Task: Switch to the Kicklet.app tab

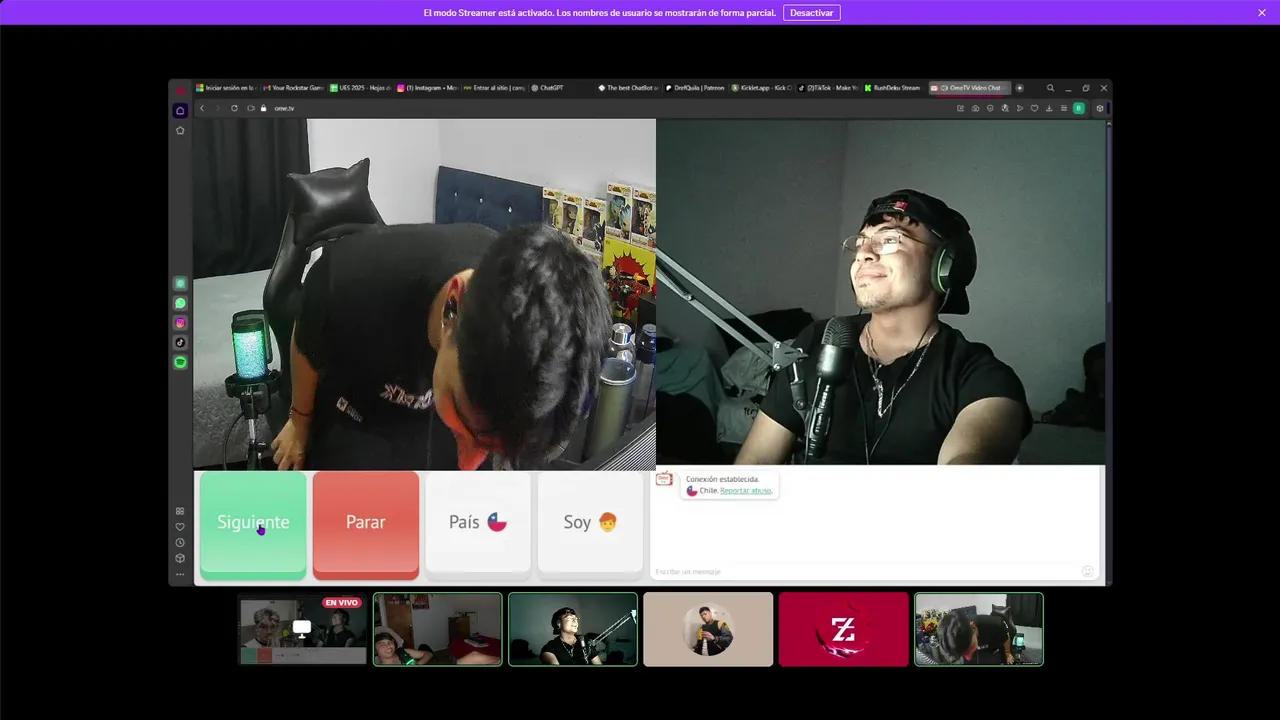Action: (762, 88)
